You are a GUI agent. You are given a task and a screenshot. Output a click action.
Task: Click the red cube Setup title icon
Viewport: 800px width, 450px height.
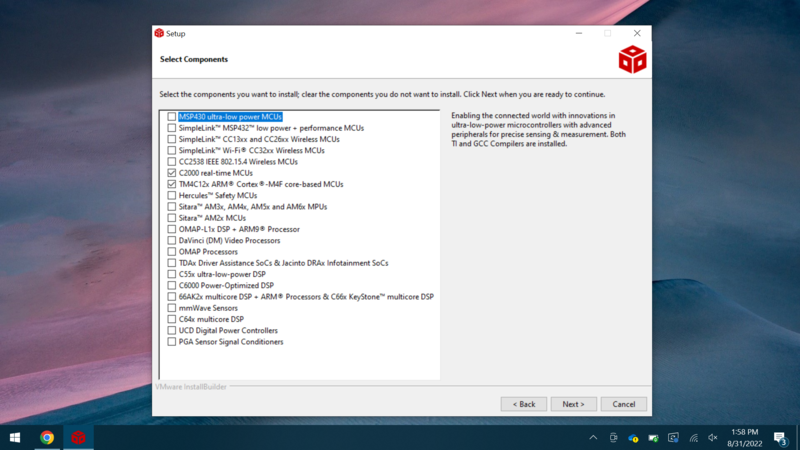(159, 33)
